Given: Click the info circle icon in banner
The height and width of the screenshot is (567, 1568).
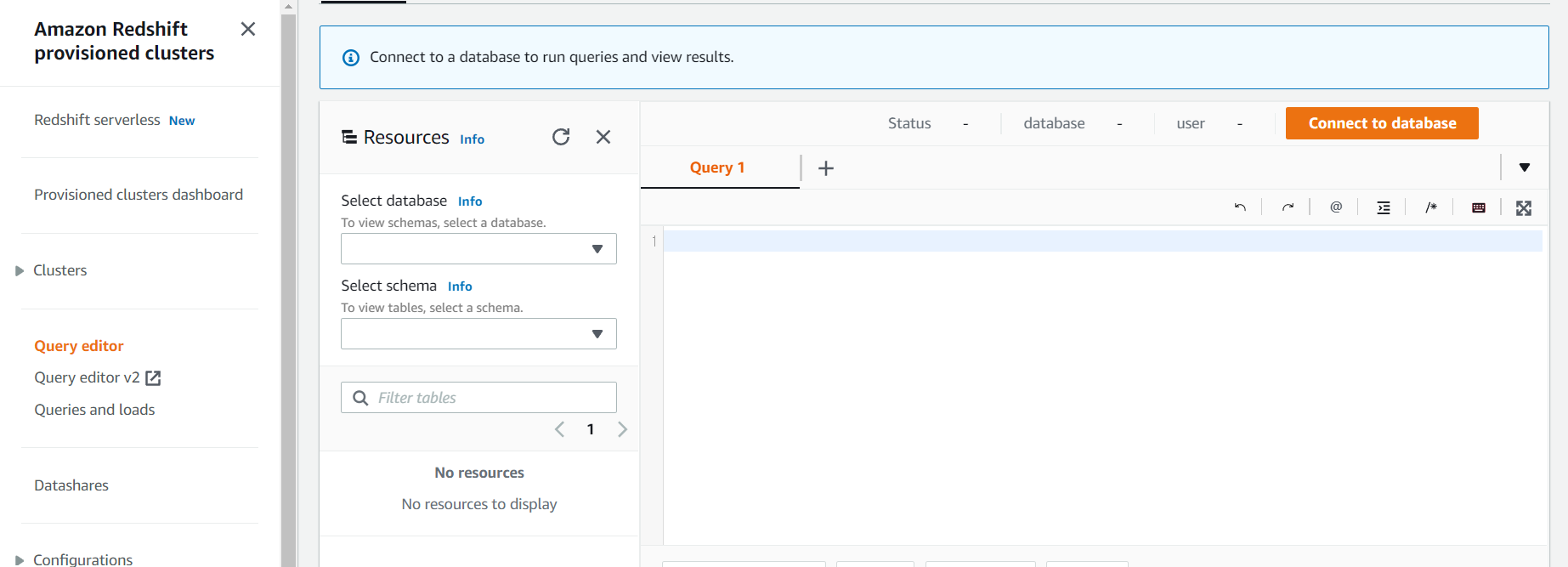Looking at the screenshot, I should [x=350, y=58].
